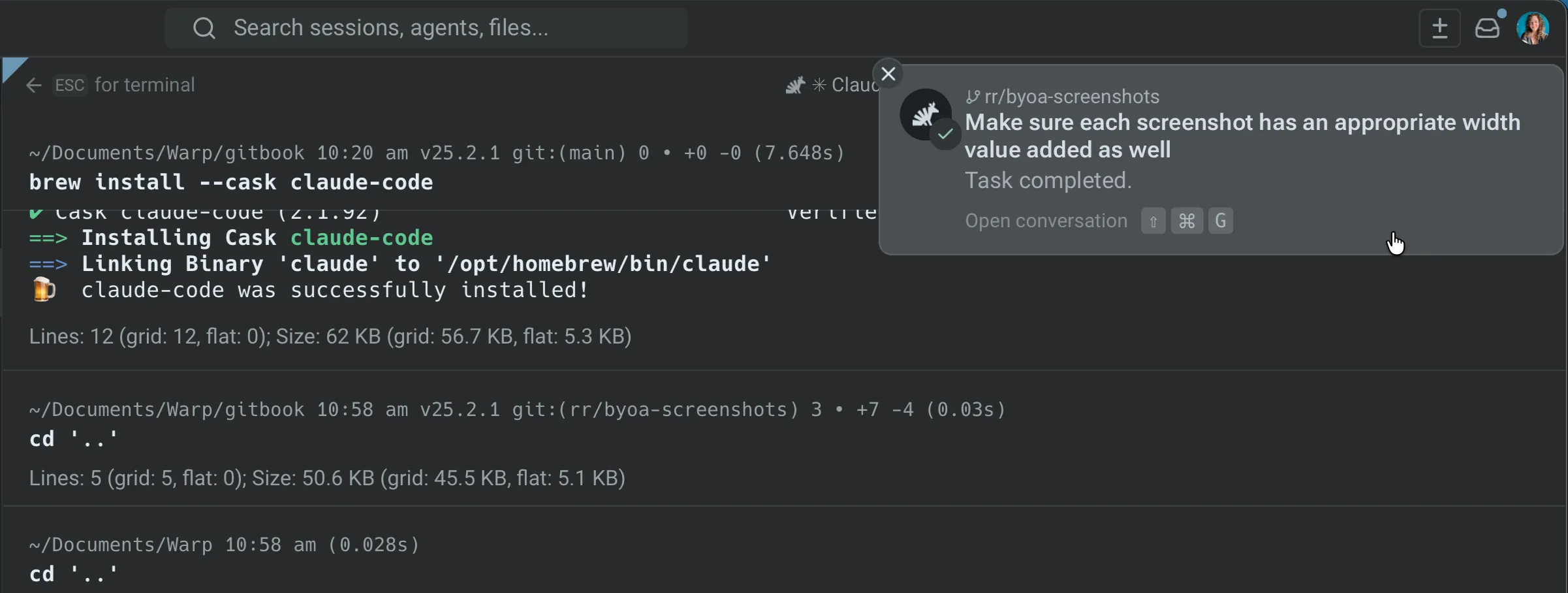Click the branch icon beside rr/byoa-screenshots
Viewport: 1568px width, 593px height.
pos(973,96)
